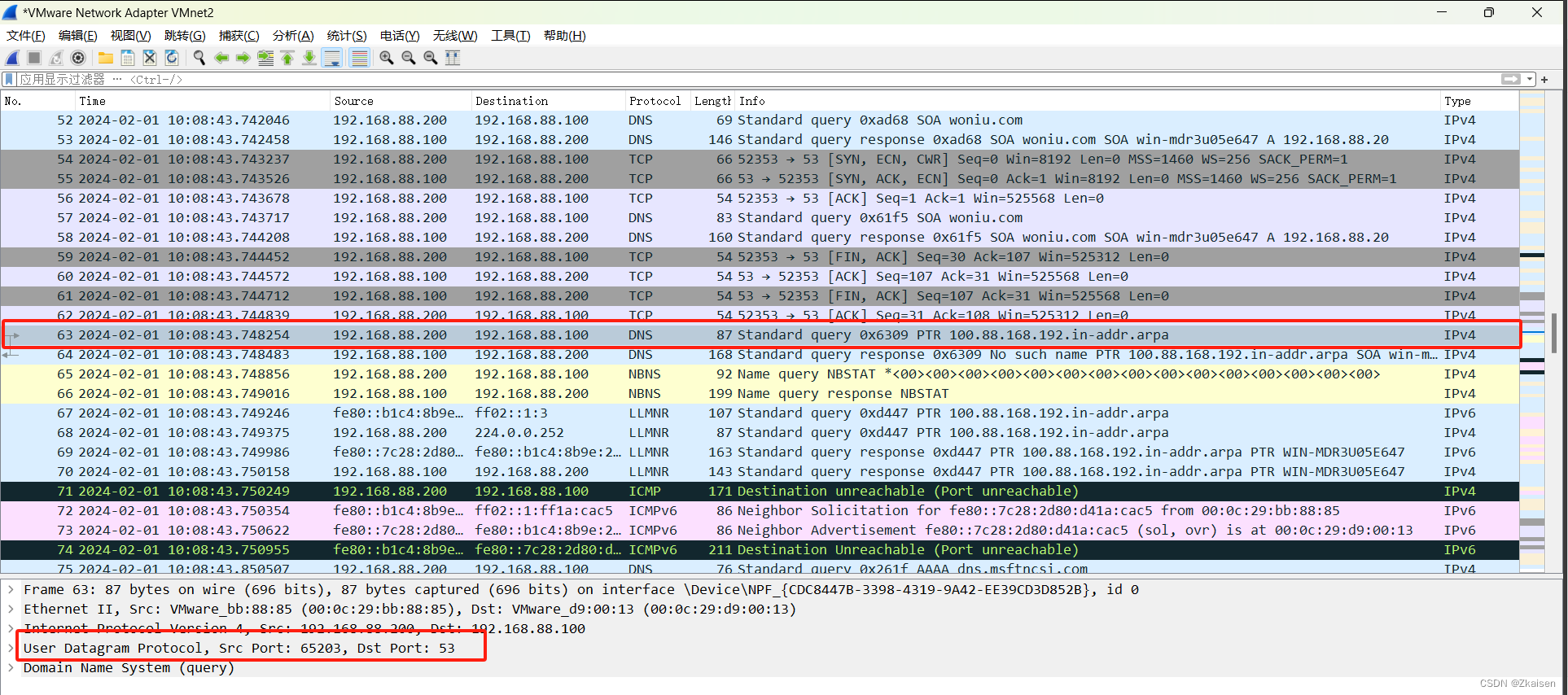Viewport: 1568px width, 695px height.
Task: Expand the User Datagram Protocol layer
Action: tap(11, 648)
